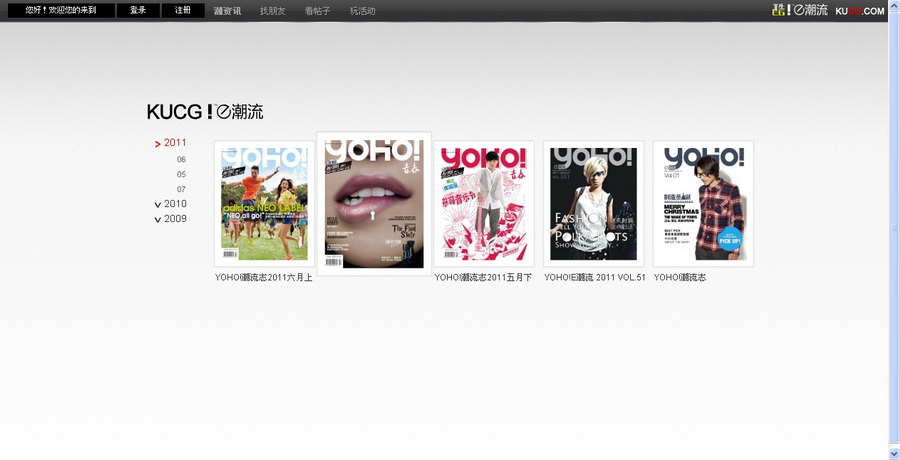Select month 07 under 2011
The image size is (900, 460).
[x=181, y=190]
